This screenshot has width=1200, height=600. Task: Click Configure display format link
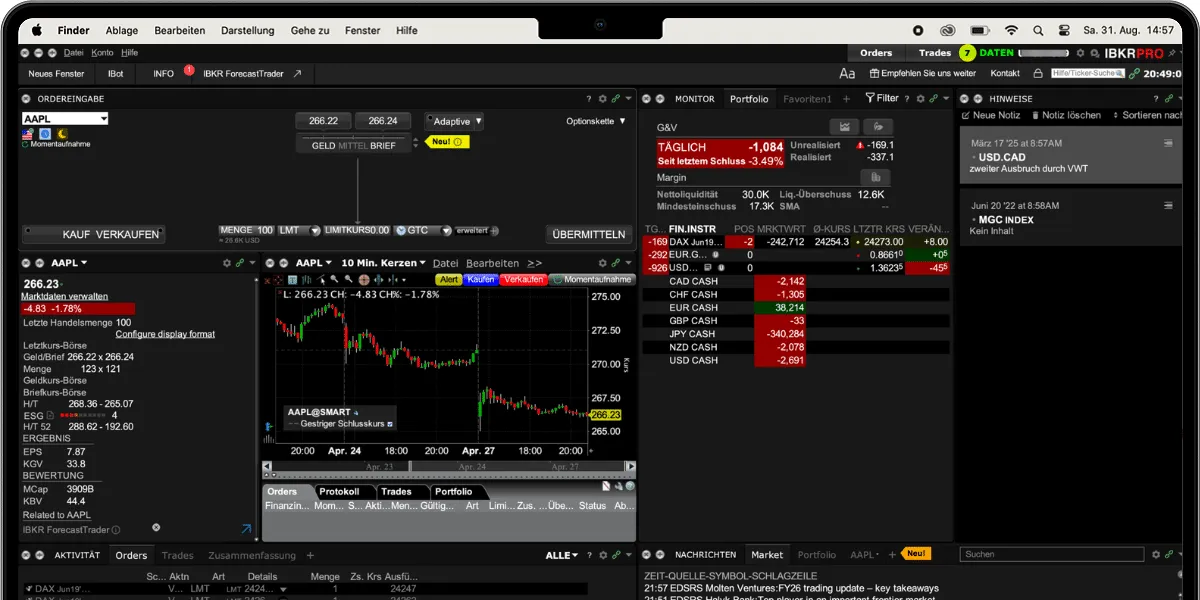tap(165, 334)
